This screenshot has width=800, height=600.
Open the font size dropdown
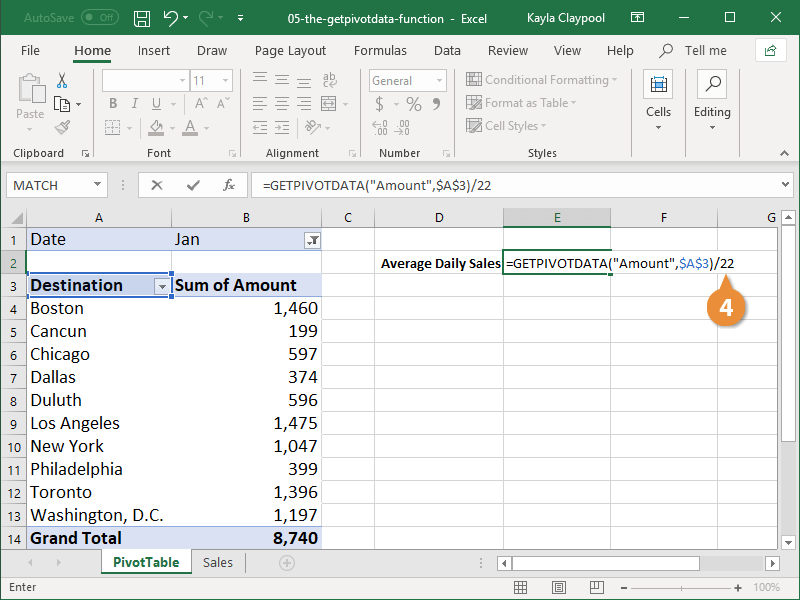tap(225, 81)
